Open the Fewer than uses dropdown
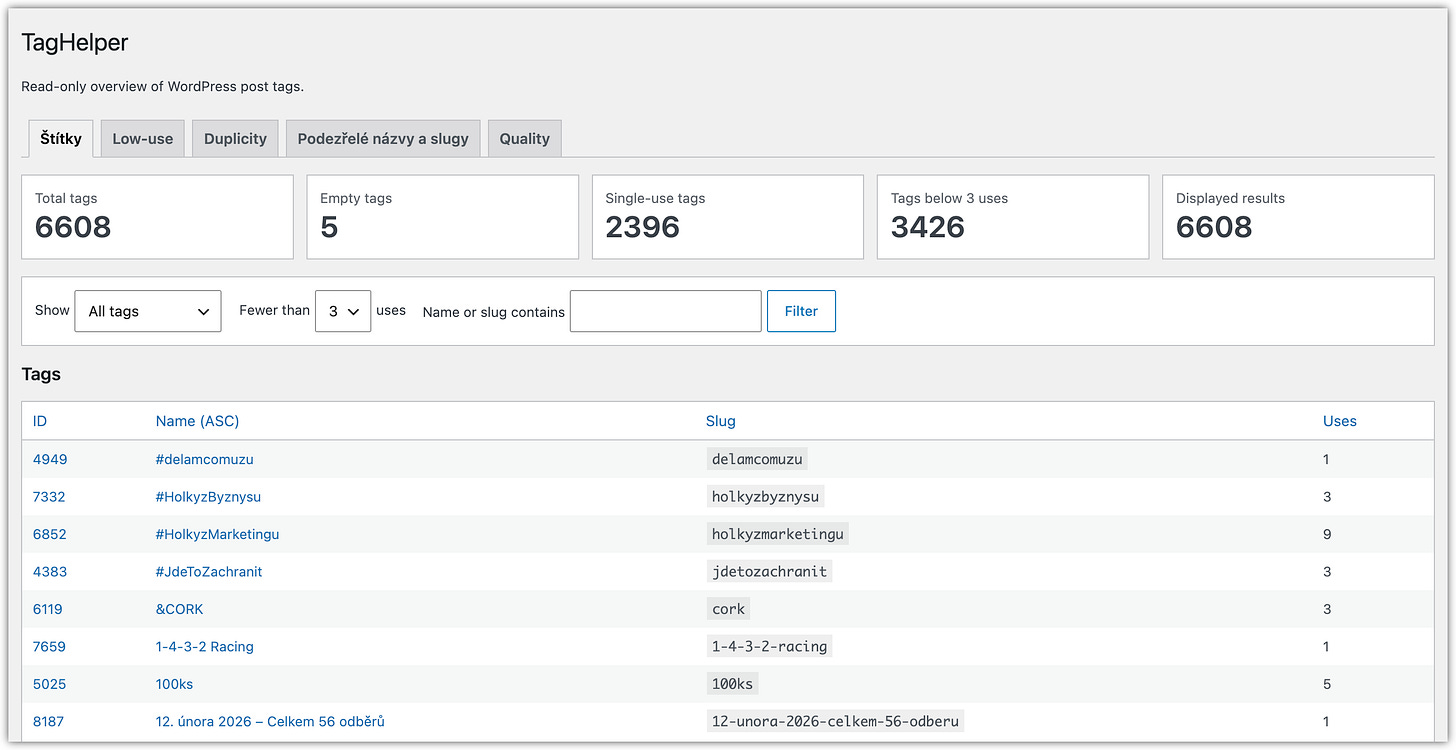The image size is (1456, 750). 343,311
